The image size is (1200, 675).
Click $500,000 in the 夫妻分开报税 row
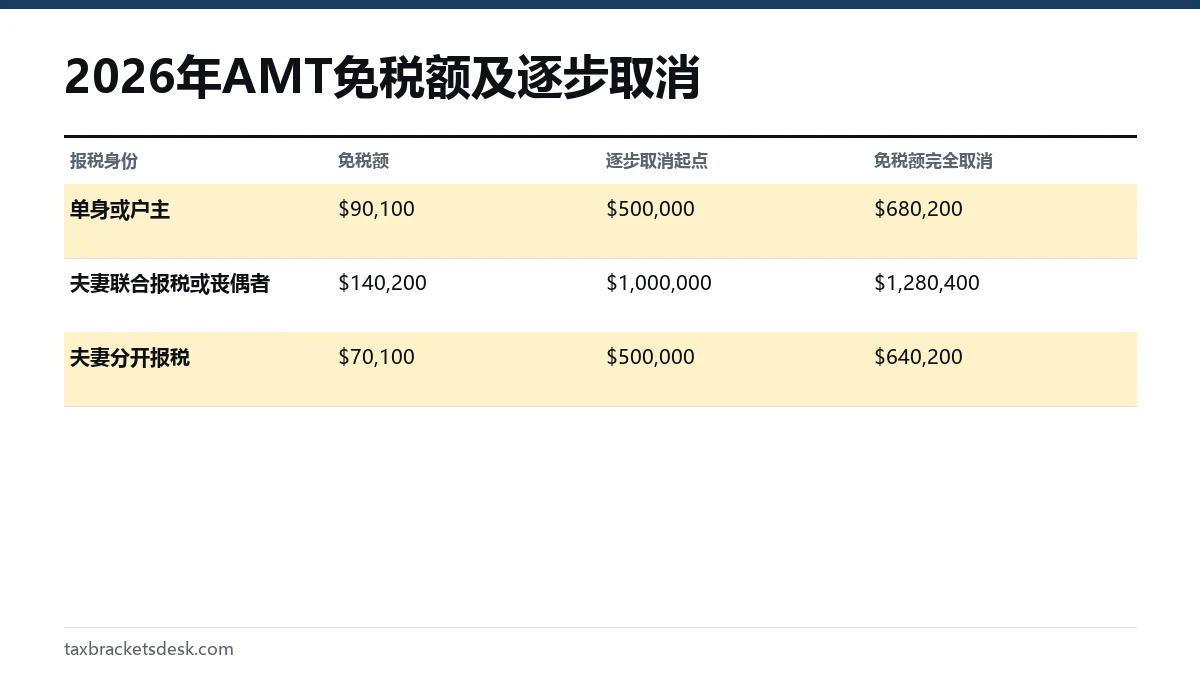(650, 357)
